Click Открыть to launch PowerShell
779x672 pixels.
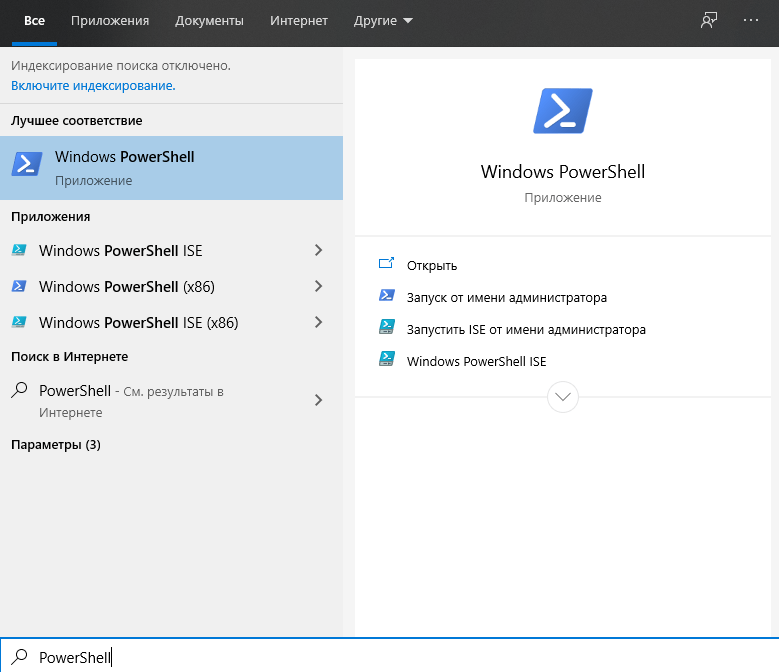coord(432,266)
